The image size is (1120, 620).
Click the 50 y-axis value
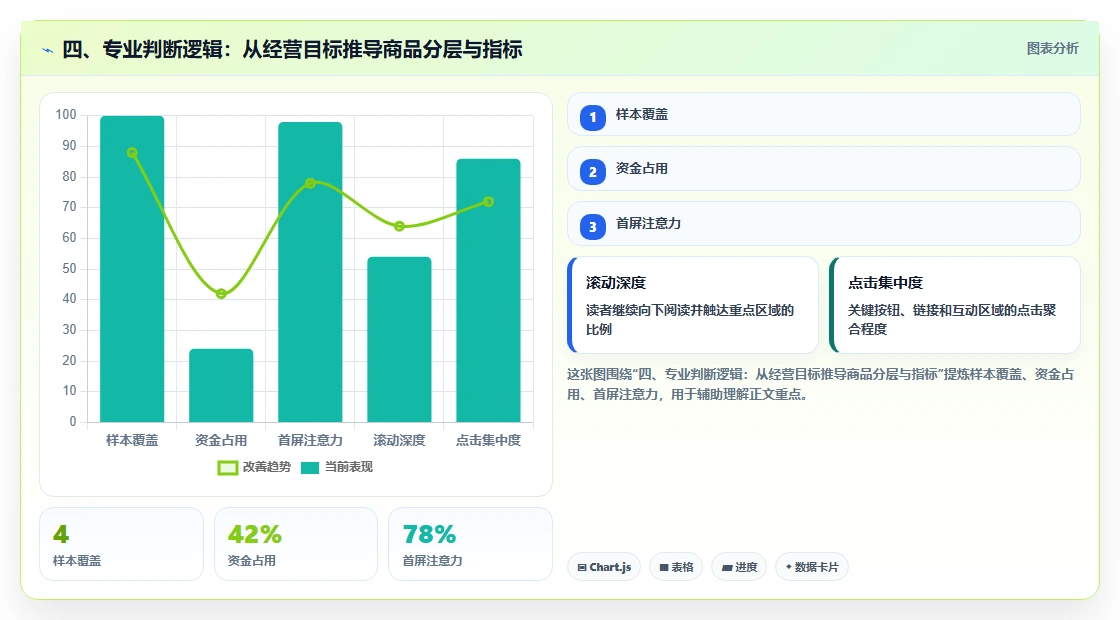click(x=69, y=269)
